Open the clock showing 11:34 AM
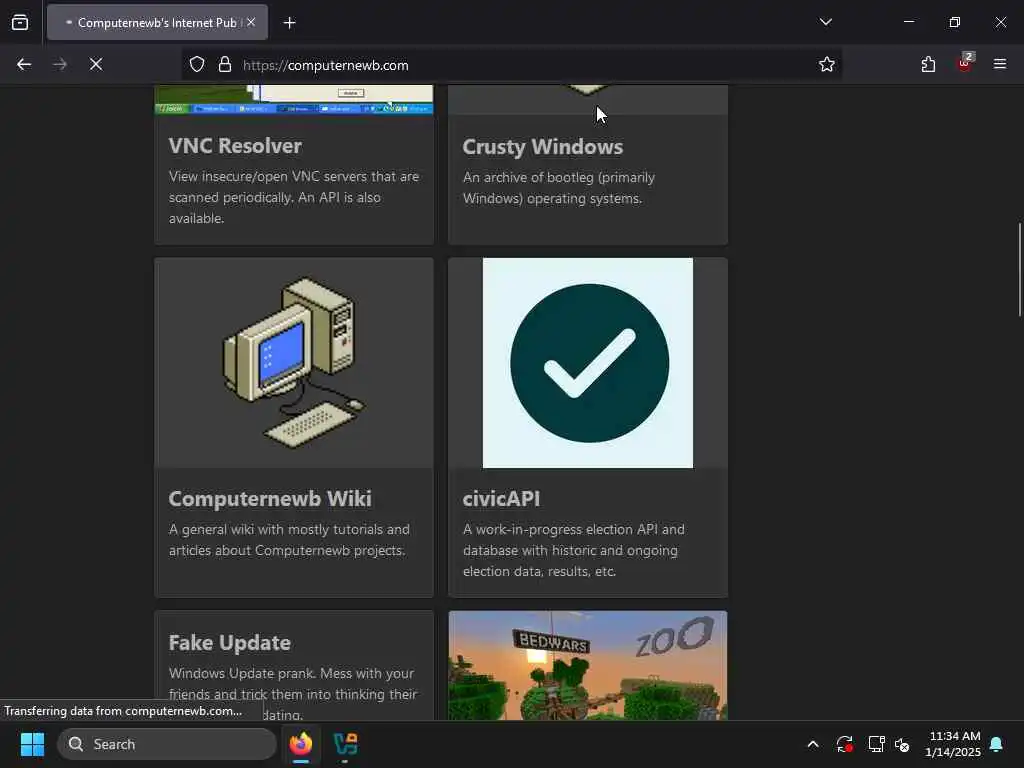The height and width of the screenshot is (768, 1024). [953, 744]
